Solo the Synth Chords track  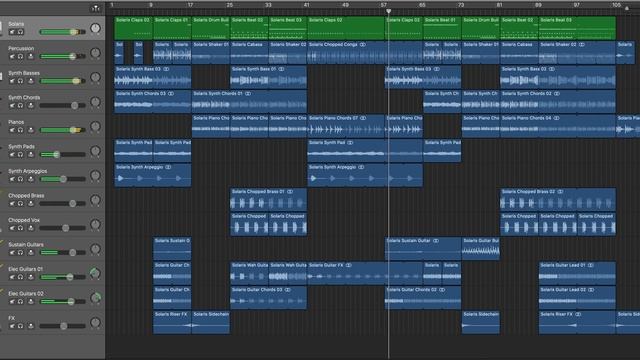pyautogui.click(x=20, y=105)
